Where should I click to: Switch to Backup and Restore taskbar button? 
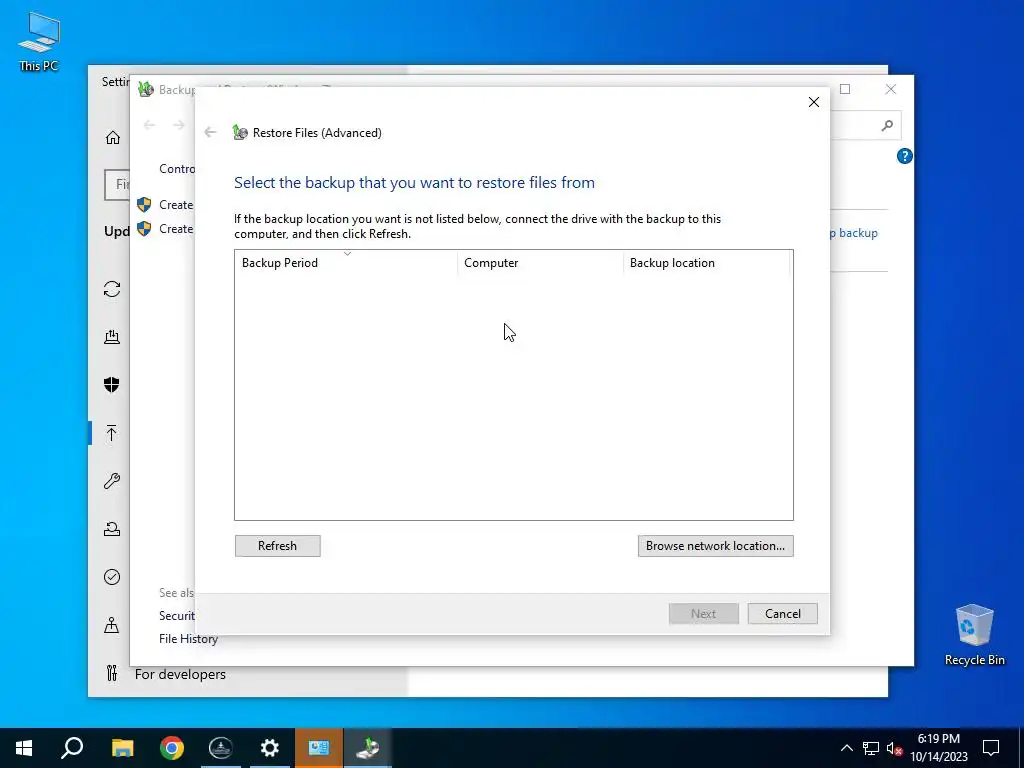368,748
